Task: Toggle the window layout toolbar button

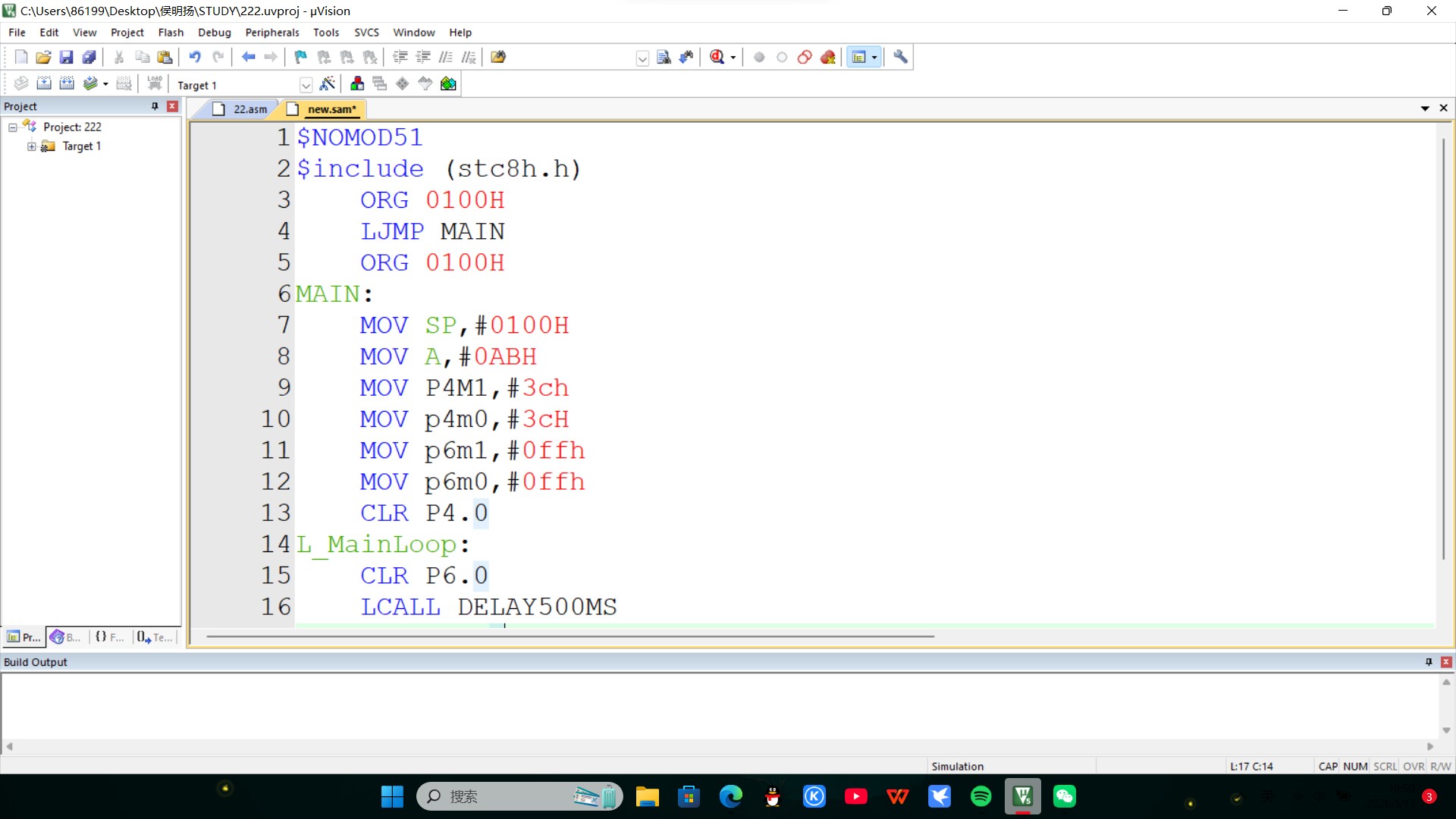Action: [859, 57]
